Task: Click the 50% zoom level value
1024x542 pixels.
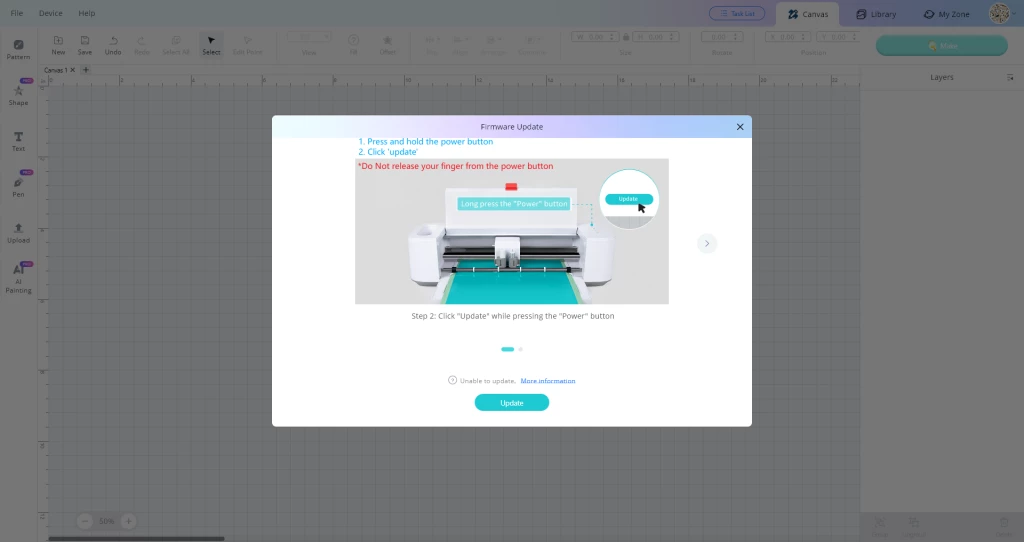Action: tap(106, 521)
